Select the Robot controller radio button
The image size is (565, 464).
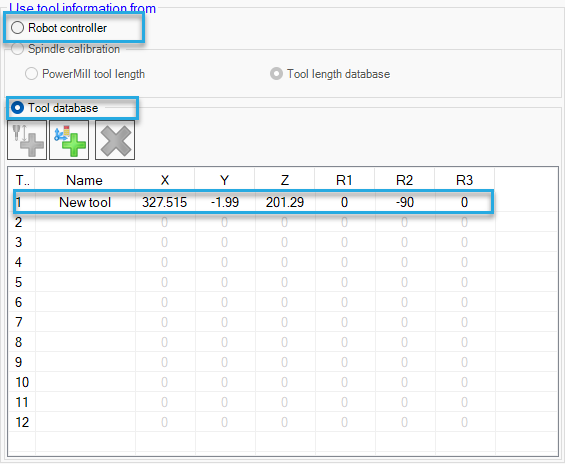(x=17, y=28)
